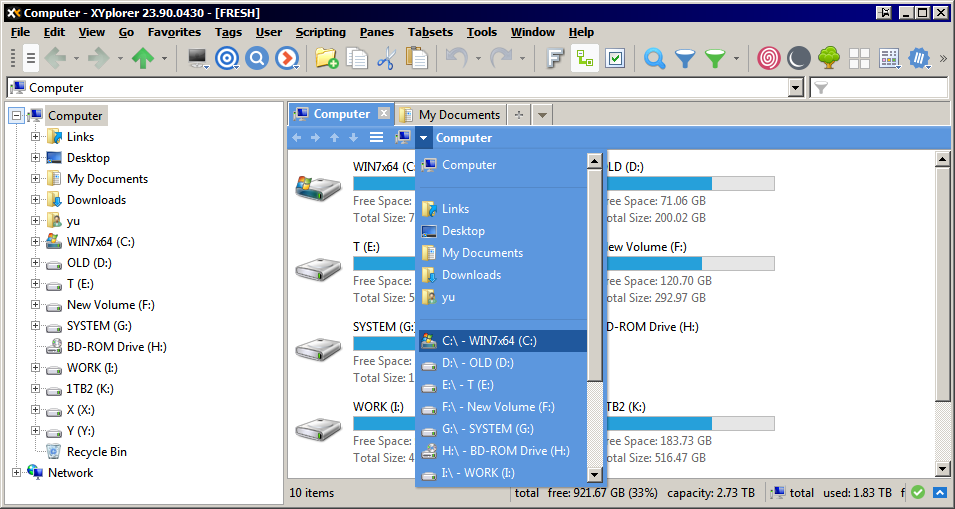Click the blue target Hotlist icon
955x509 pixels.
227,58
